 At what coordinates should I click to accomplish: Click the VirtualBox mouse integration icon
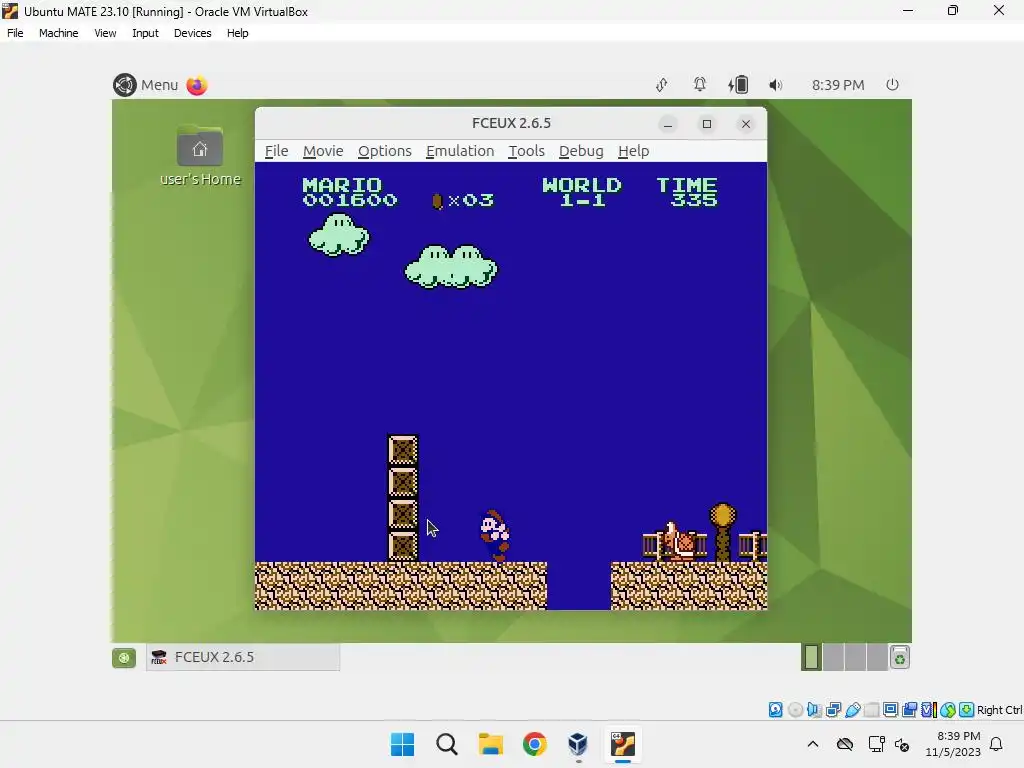coord(948,710)
